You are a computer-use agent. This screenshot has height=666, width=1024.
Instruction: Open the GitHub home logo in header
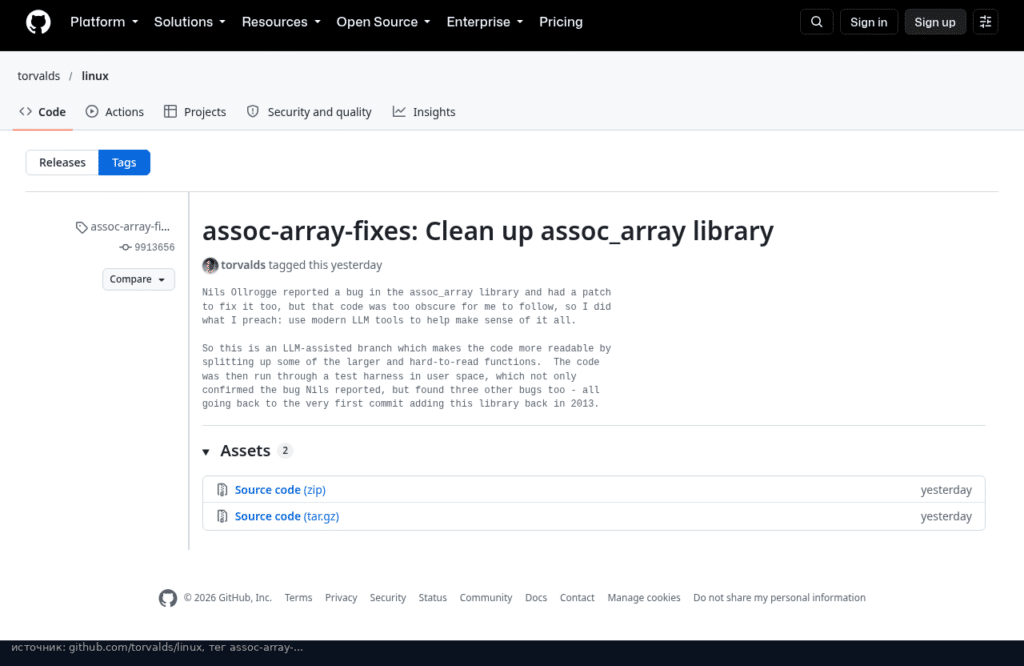pos(38,22)
